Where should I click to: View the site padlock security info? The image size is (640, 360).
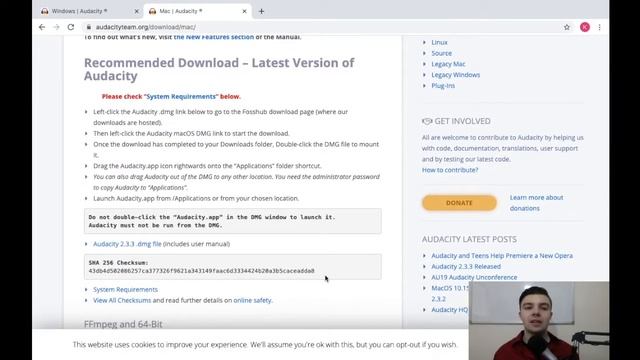89,27
